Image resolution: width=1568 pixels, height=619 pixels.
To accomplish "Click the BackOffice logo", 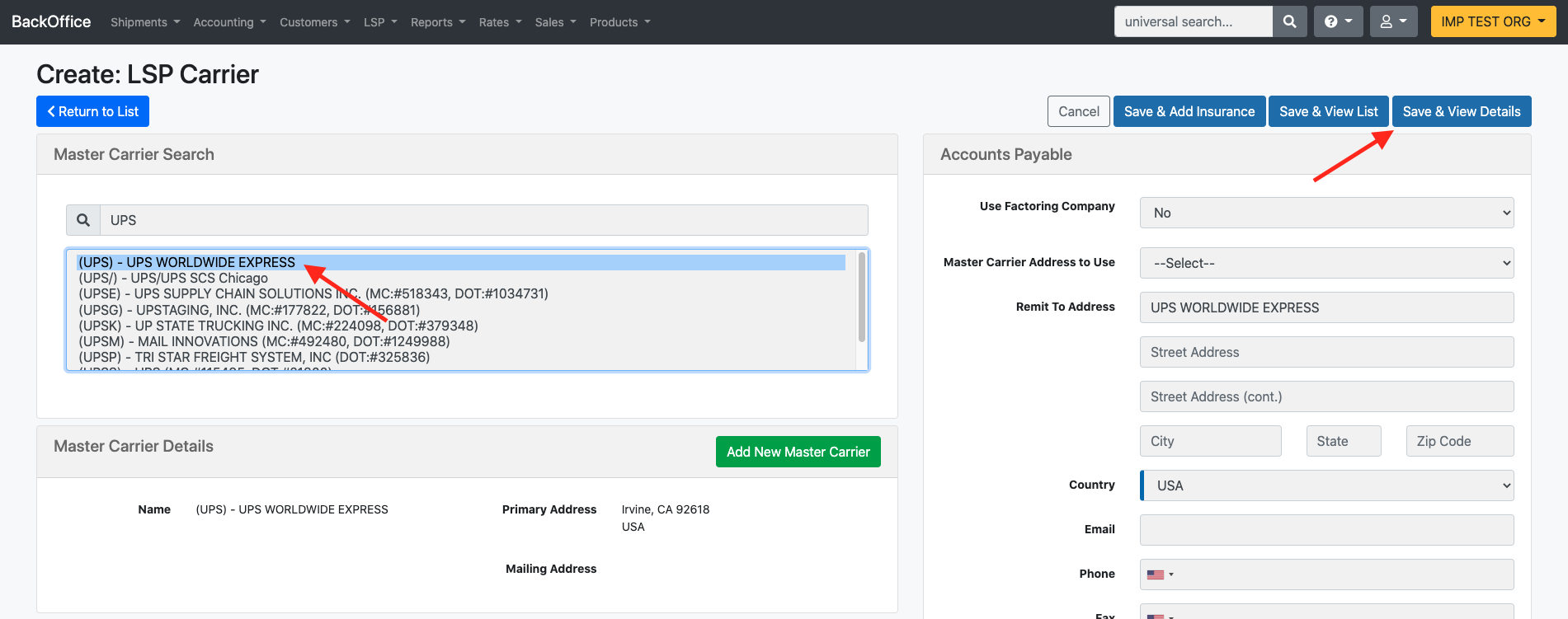I will [51, 22].
